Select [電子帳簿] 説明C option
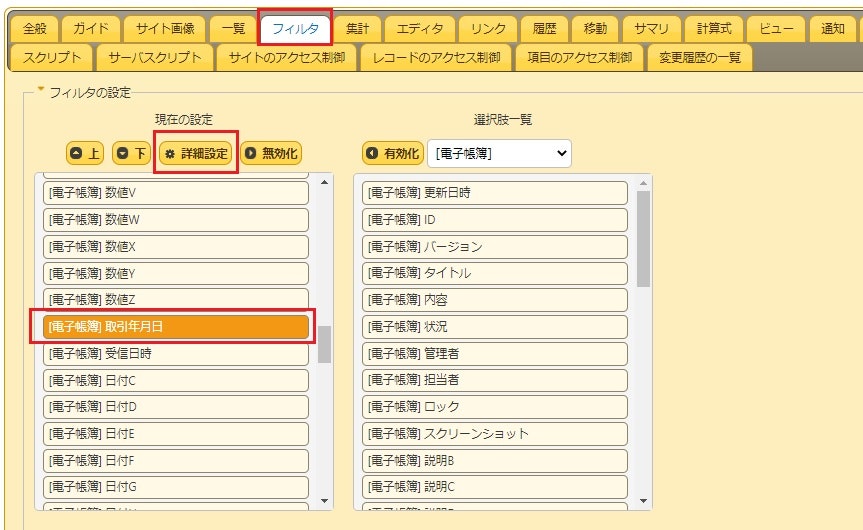 (x=495, y=487)
